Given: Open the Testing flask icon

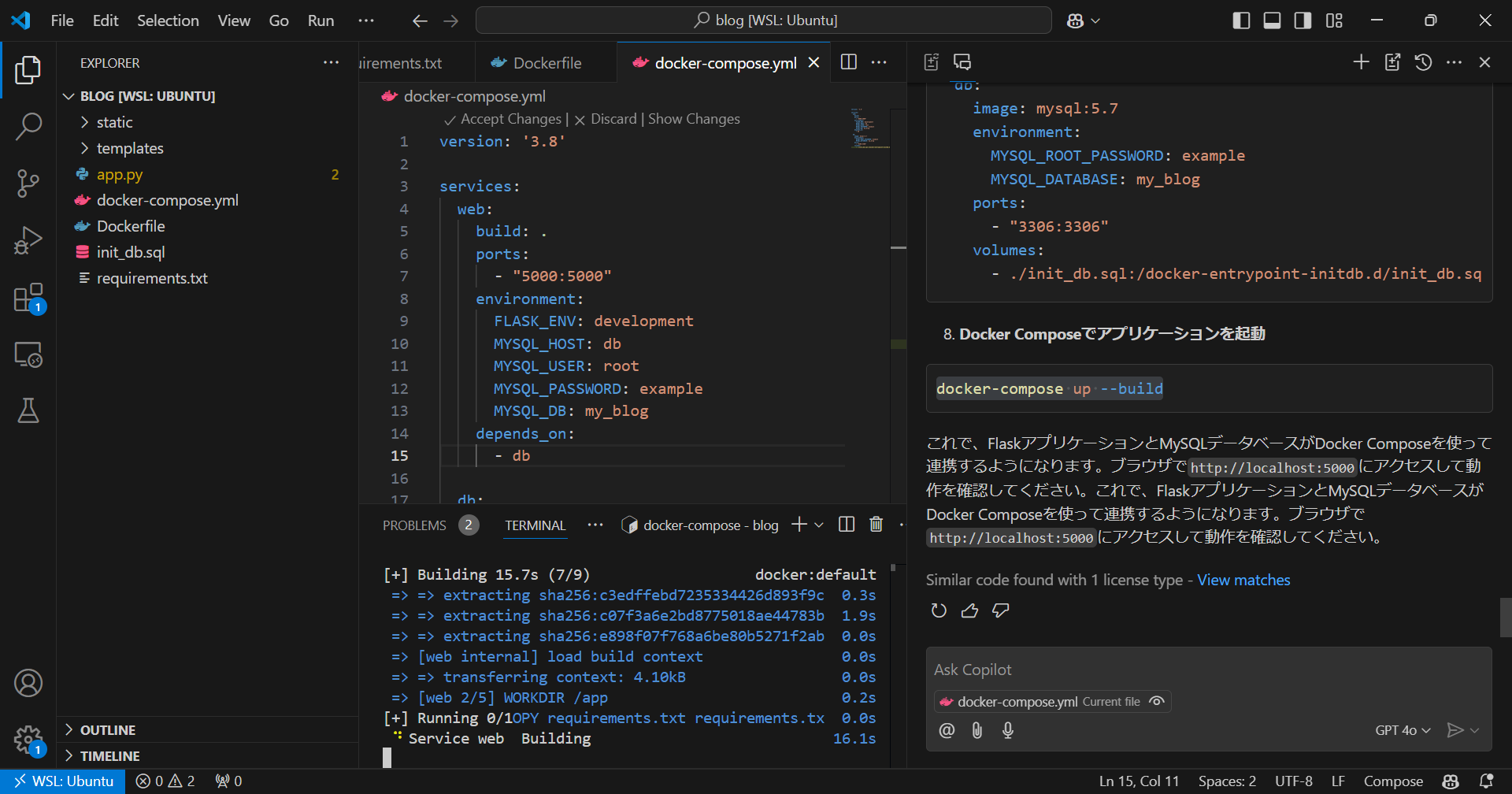Looking at the screenshot, I should tap(28, 410).
